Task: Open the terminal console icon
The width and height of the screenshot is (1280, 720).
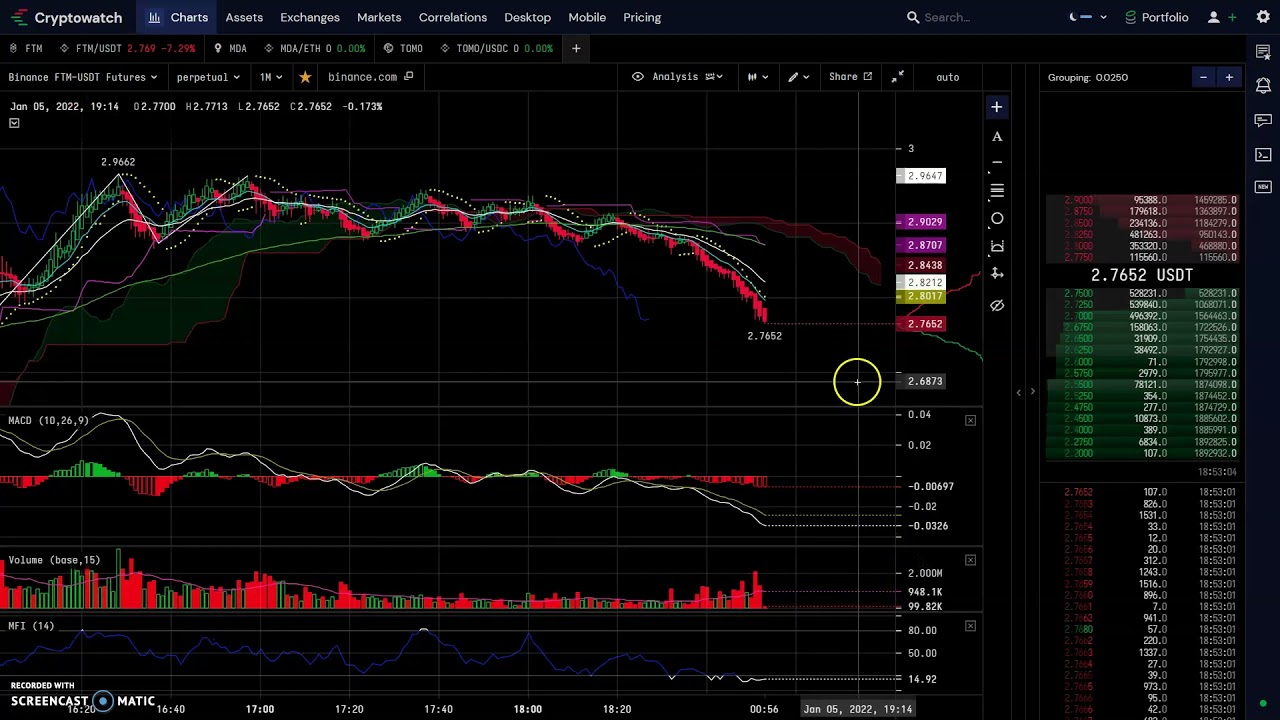Action: point(1263,154)
